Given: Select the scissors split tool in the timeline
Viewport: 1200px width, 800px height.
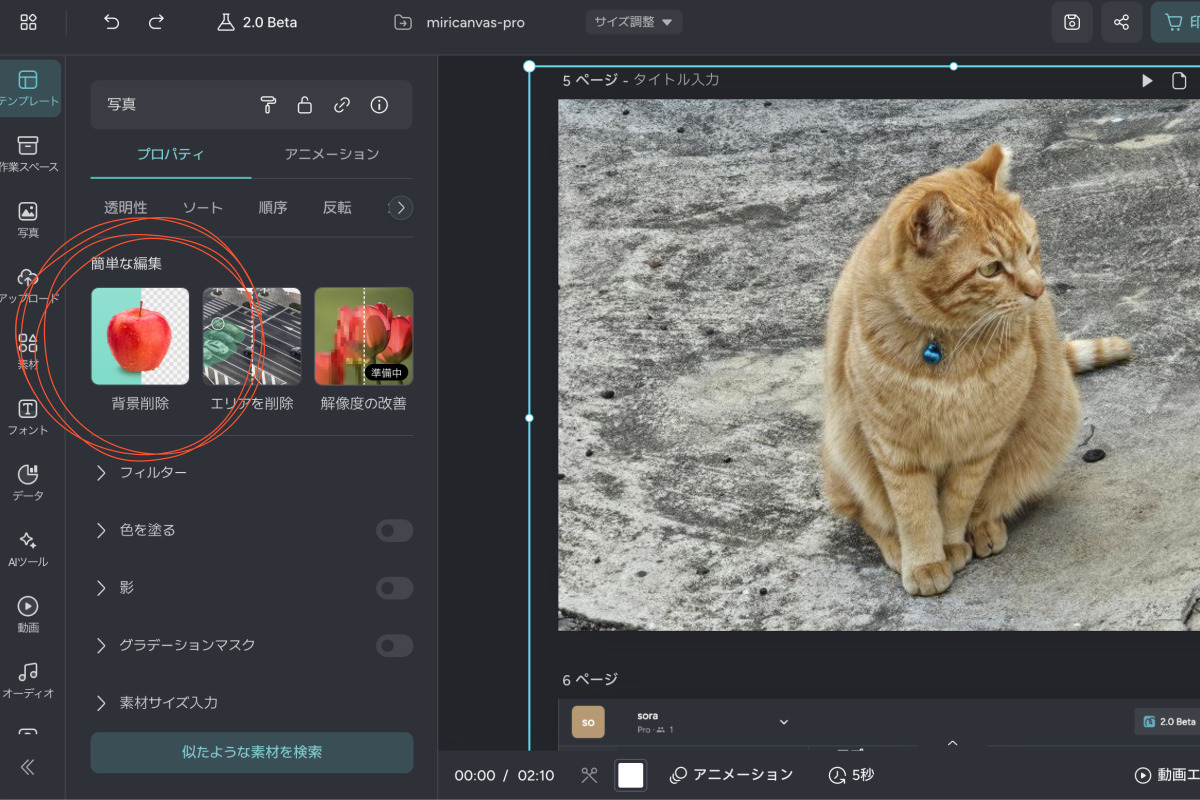Looking at the screenshot, I should tap(589, 774).
